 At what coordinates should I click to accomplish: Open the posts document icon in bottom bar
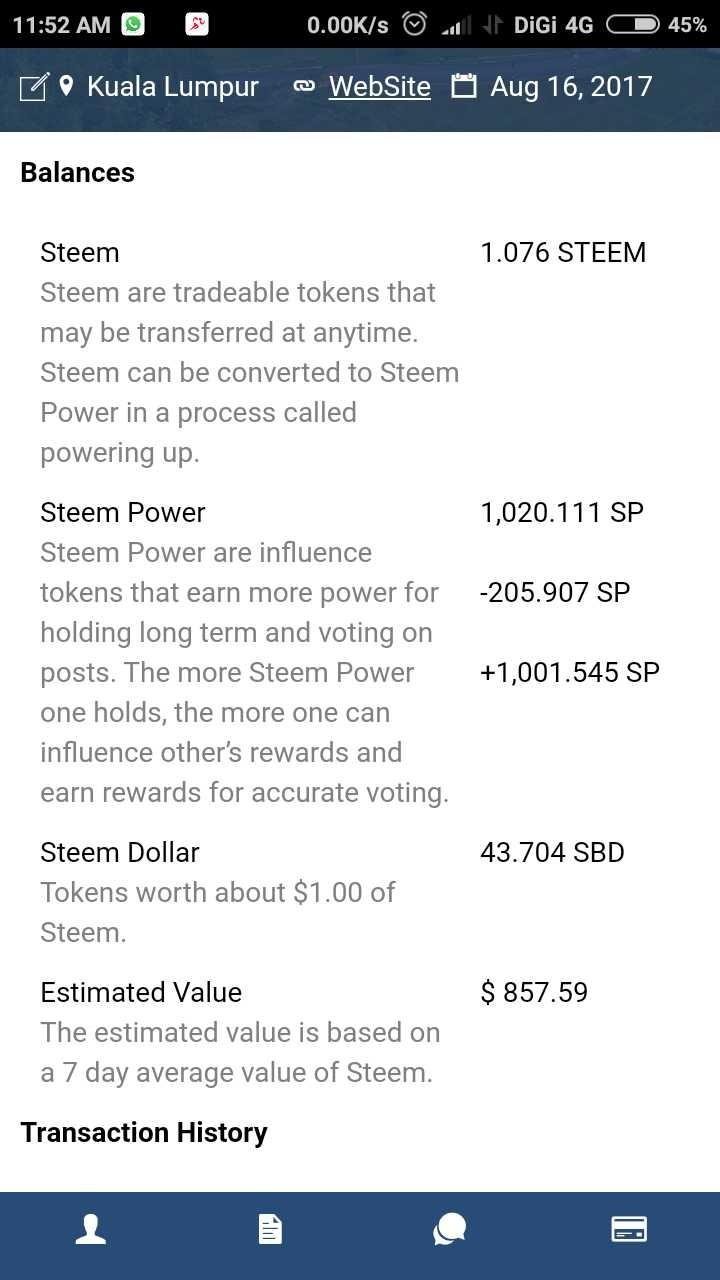[270, 1229]
